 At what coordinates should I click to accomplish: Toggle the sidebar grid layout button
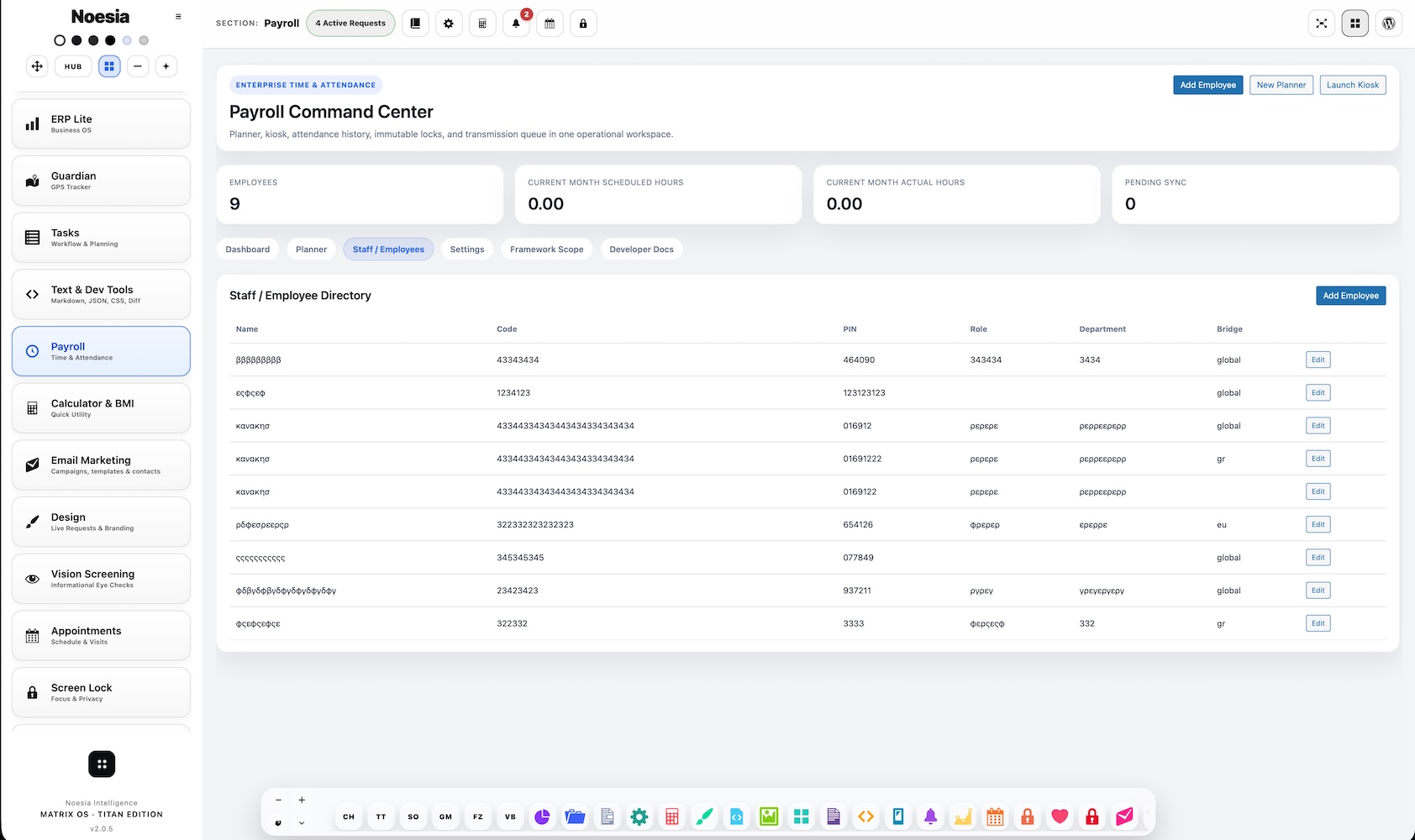point(109,66)
